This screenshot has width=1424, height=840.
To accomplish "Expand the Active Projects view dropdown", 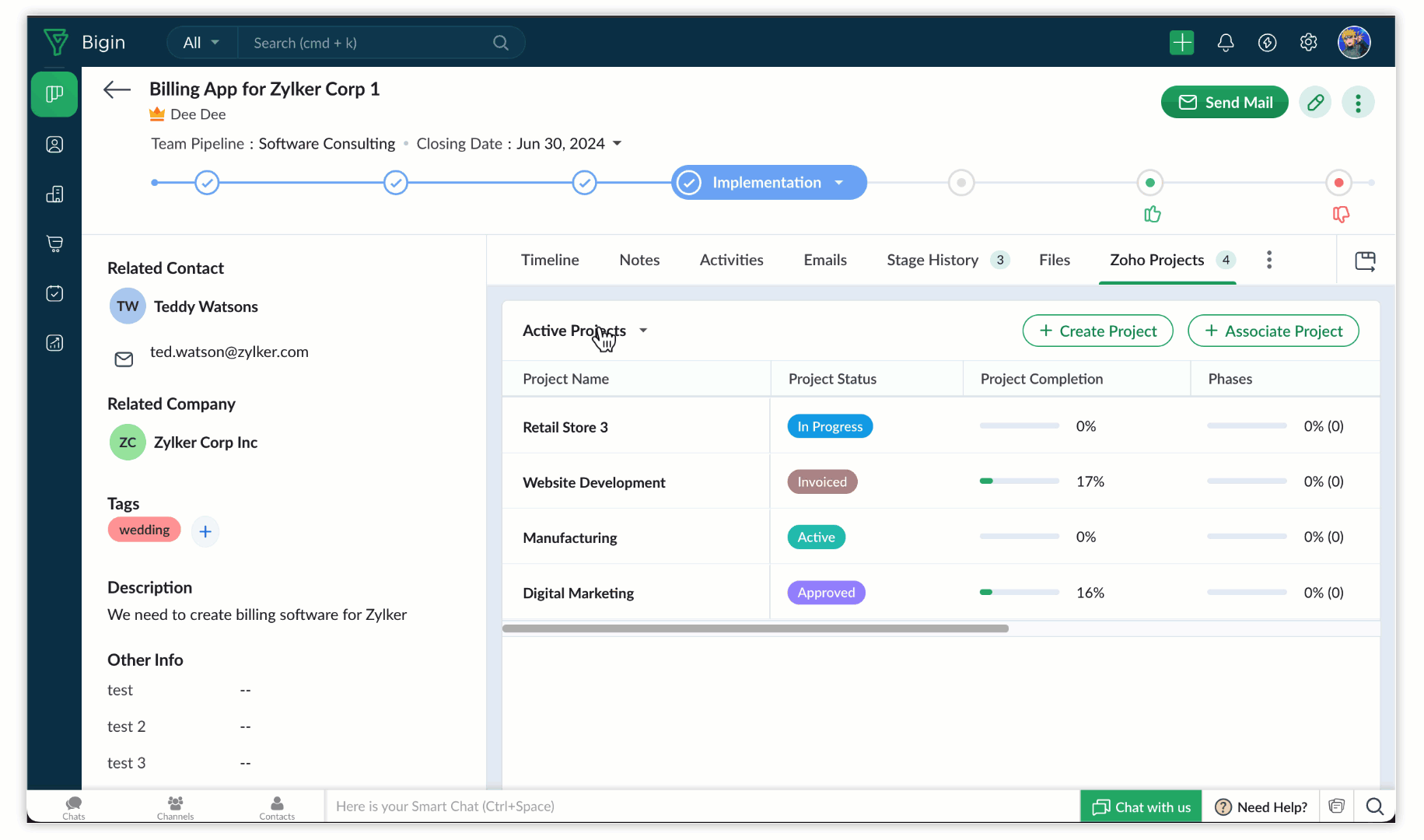I will (x=643, y=331).
